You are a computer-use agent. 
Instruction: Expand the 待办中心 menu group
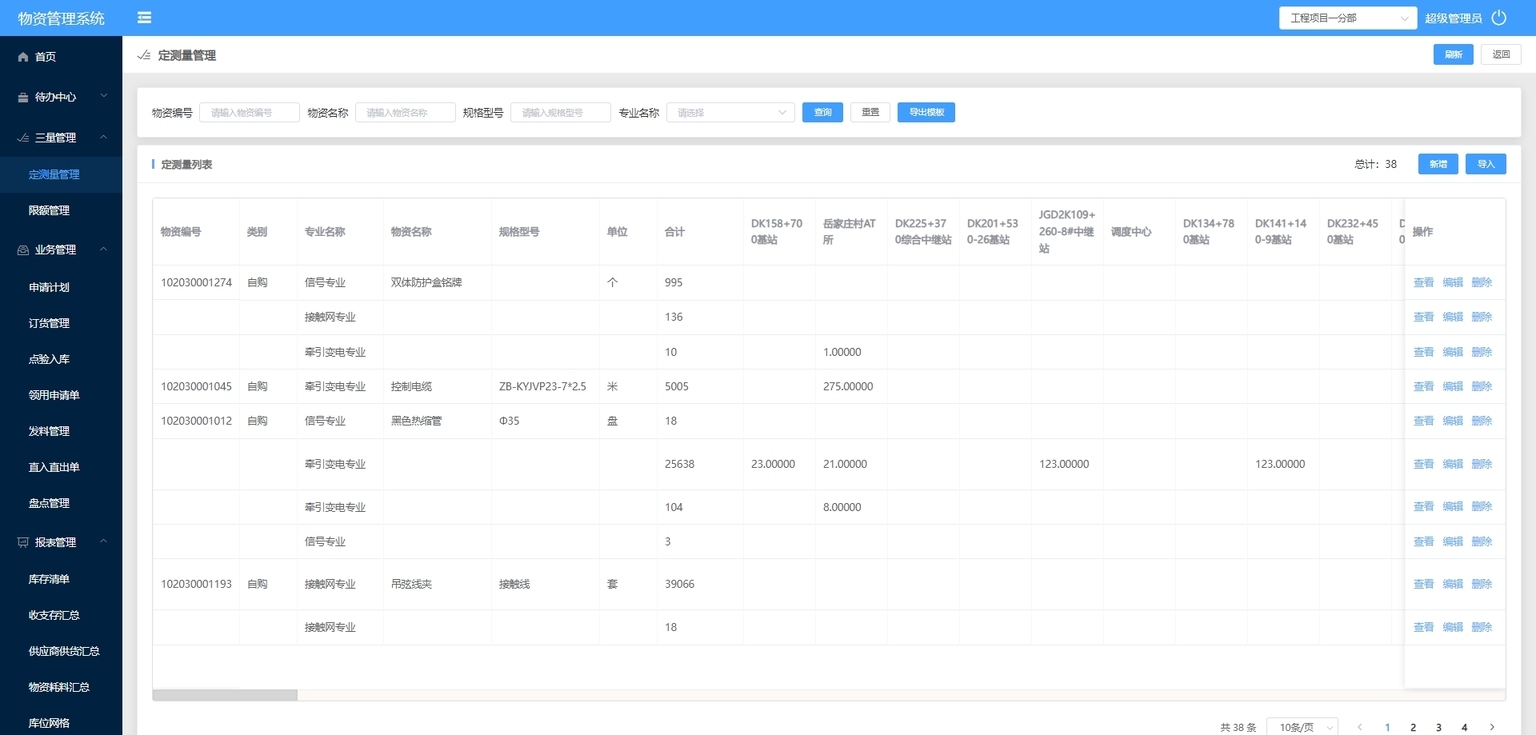click(x=104, y=97)
